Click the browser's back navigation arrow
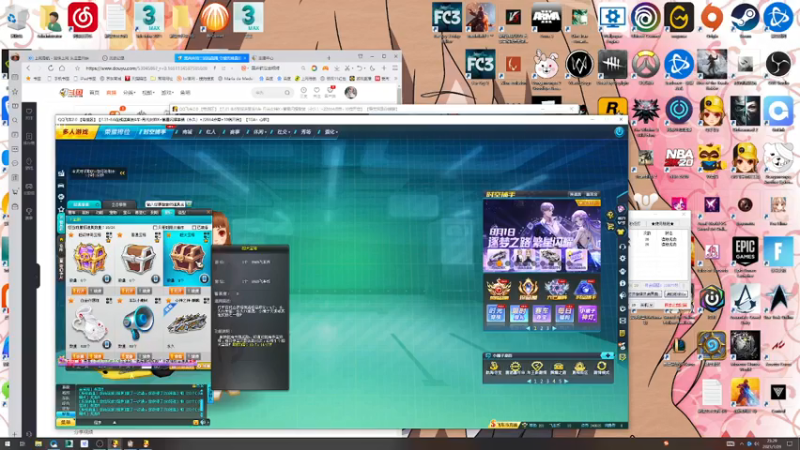Screen dimensions: 800x450 click(29, 68)
